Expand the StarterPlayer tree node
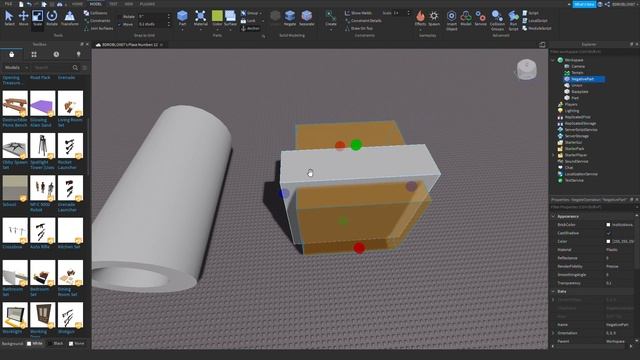 pyautogui.click(x=553, y=155)
